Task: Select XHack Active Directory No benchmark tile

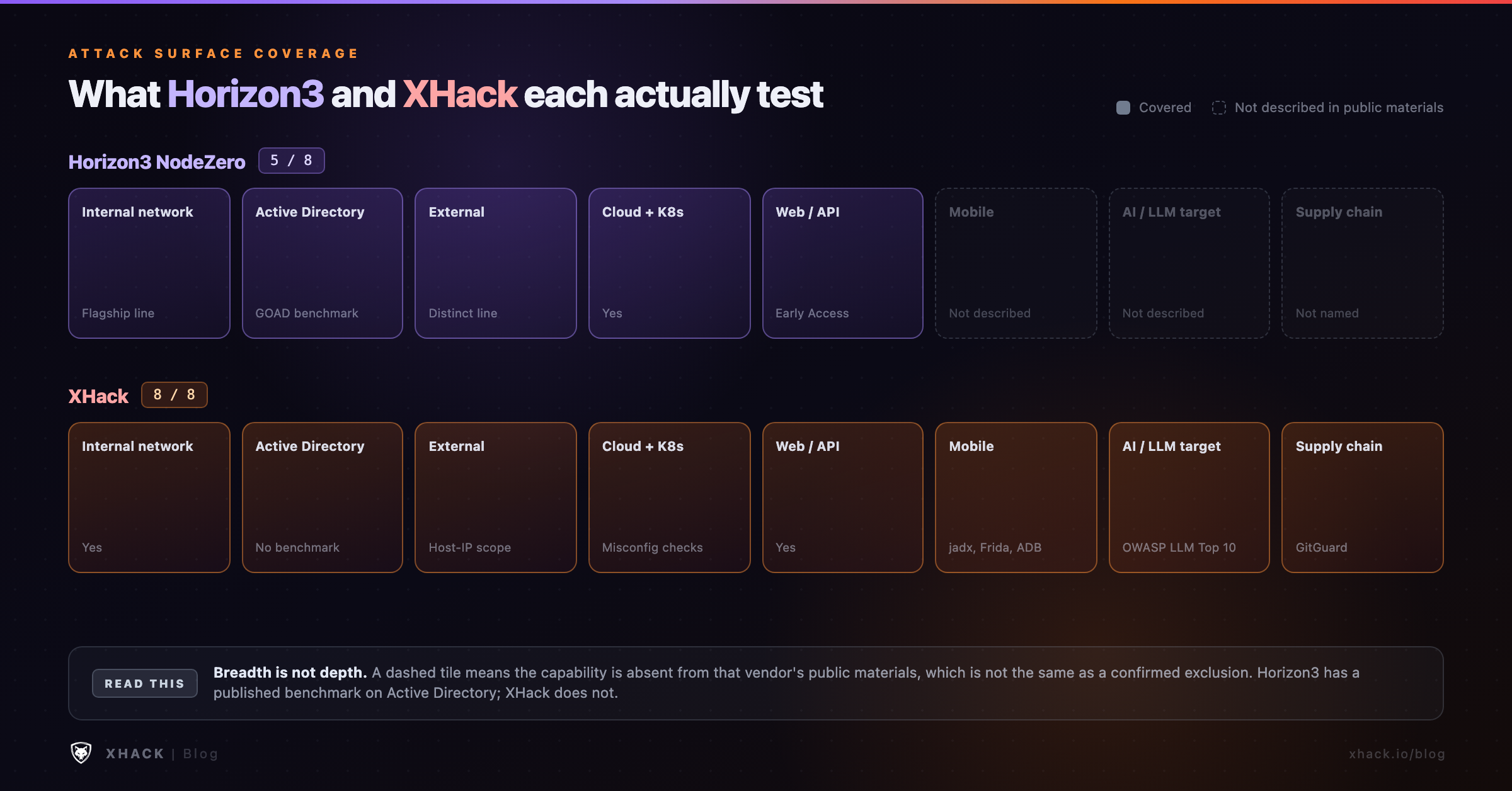Action: click(x=323, y=498)
